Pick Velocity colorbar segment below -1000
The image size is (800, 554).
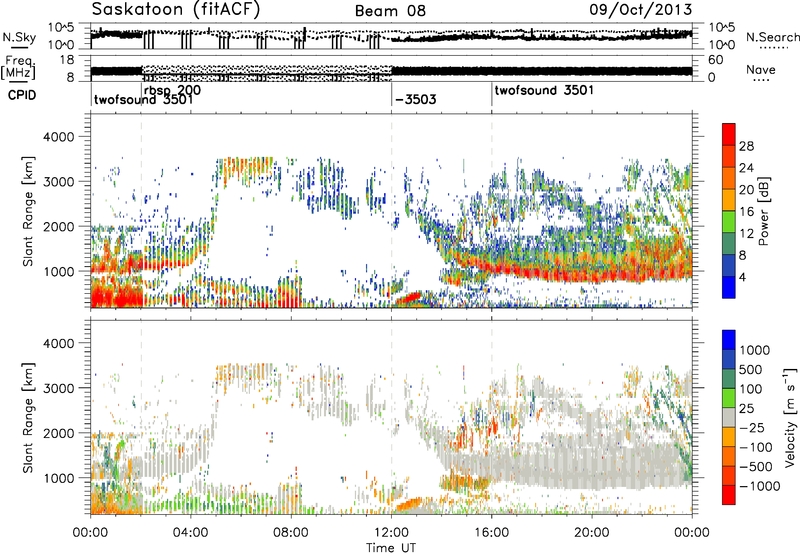(x=729, y=495)
